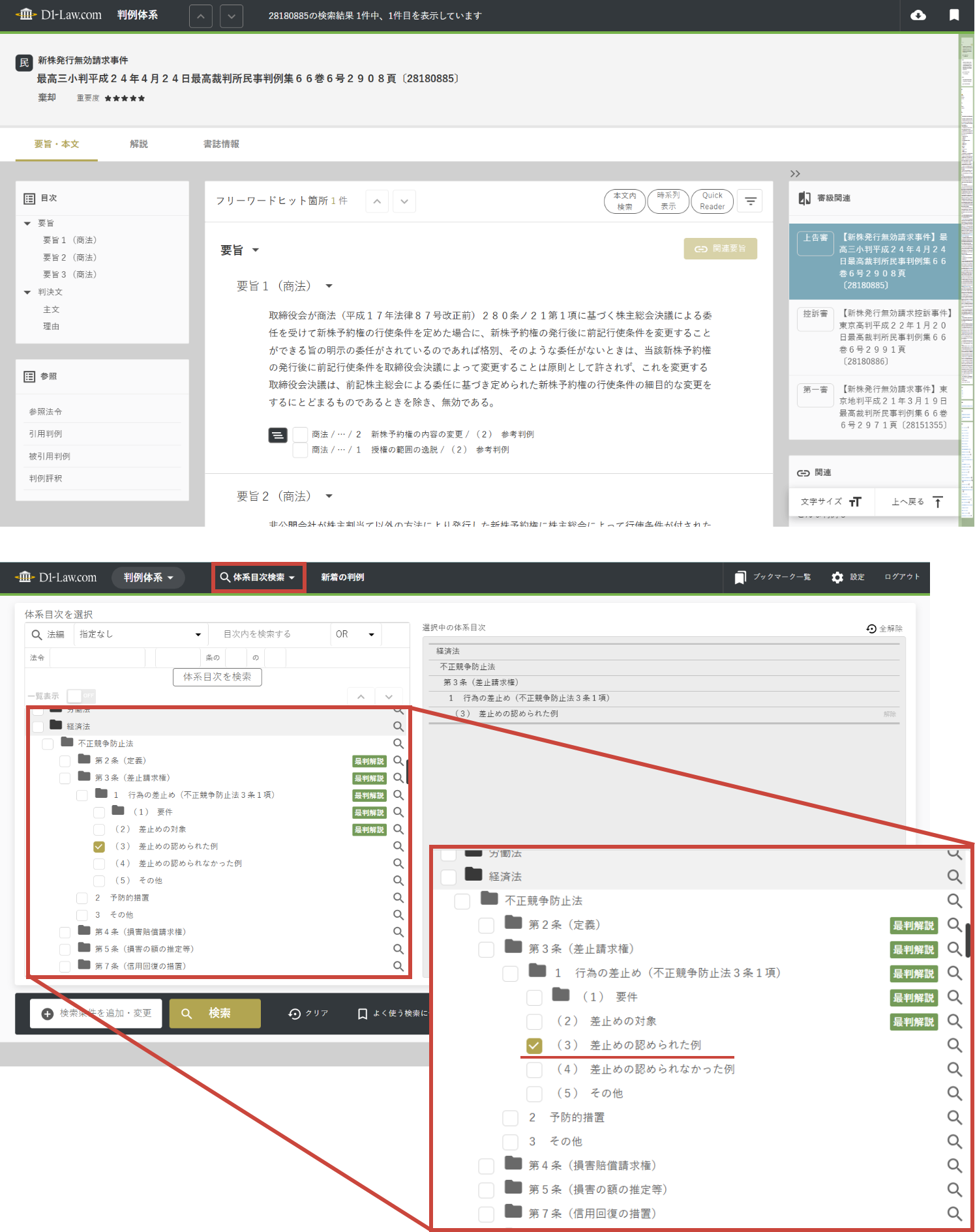Viewport: 975px width, 1232px height.
Task: Open ブックマーク一覧 bookmark list
Action: coord(773,577)
